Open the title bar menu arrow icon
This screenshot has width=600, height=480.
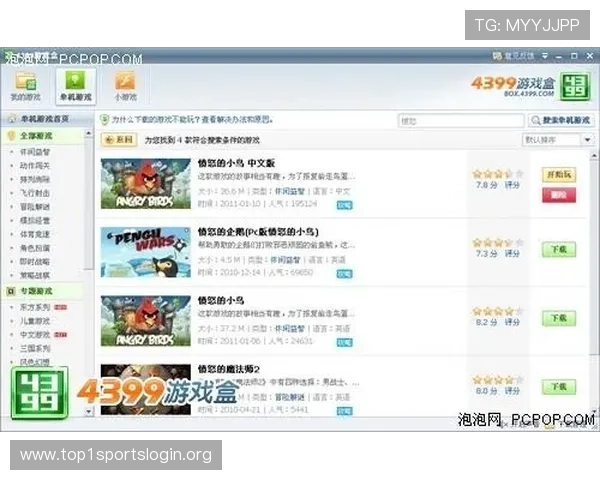coord(545,56)
